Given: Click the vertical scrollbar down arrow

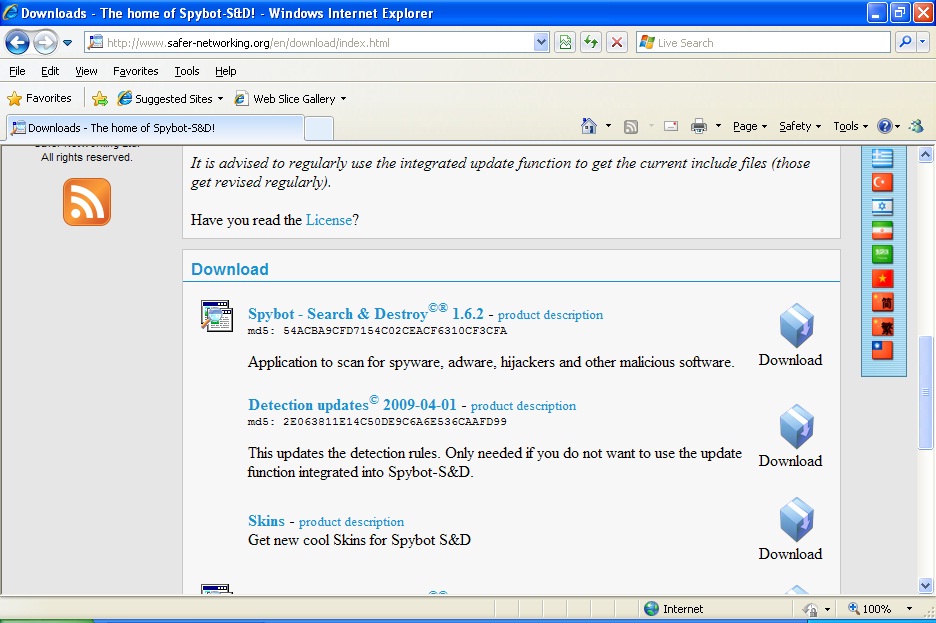Looking at the screenshot, I should pos(925,585).
